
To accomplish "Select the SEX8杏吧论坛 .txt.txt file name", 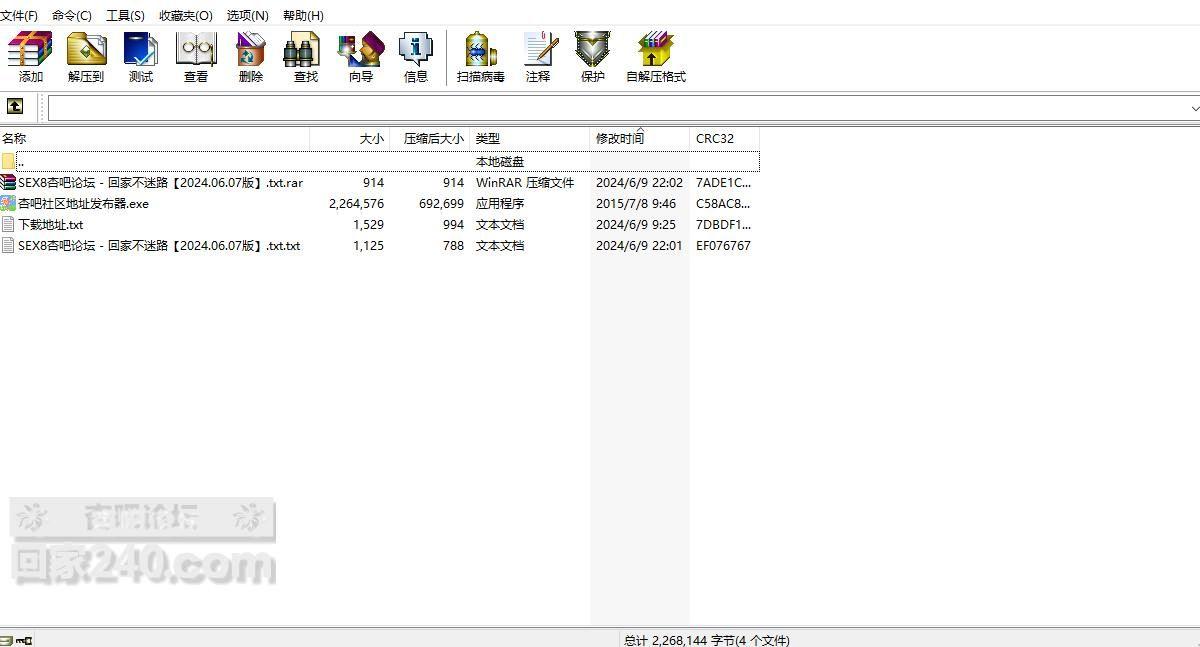I will [159, 246].
